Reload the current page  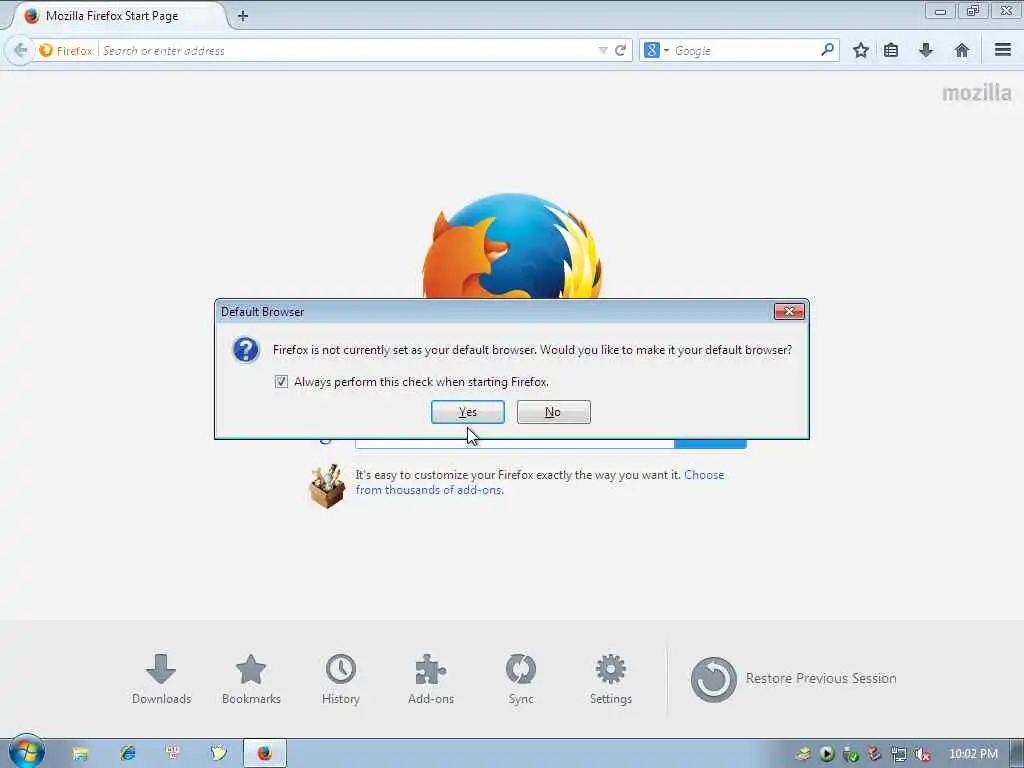[x=620, y=50]
